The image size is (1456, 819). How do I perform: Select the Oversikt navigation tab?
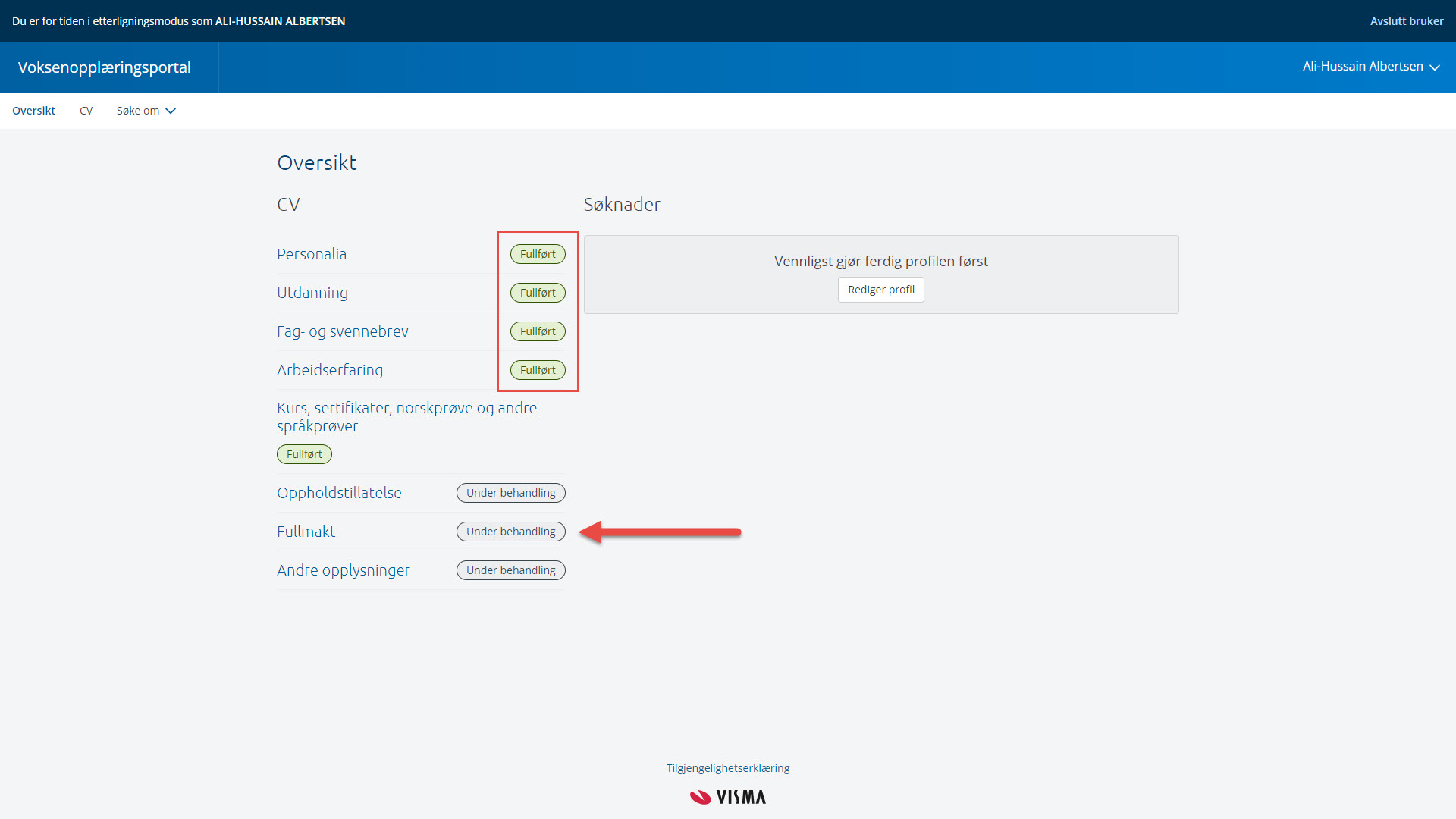33,111
